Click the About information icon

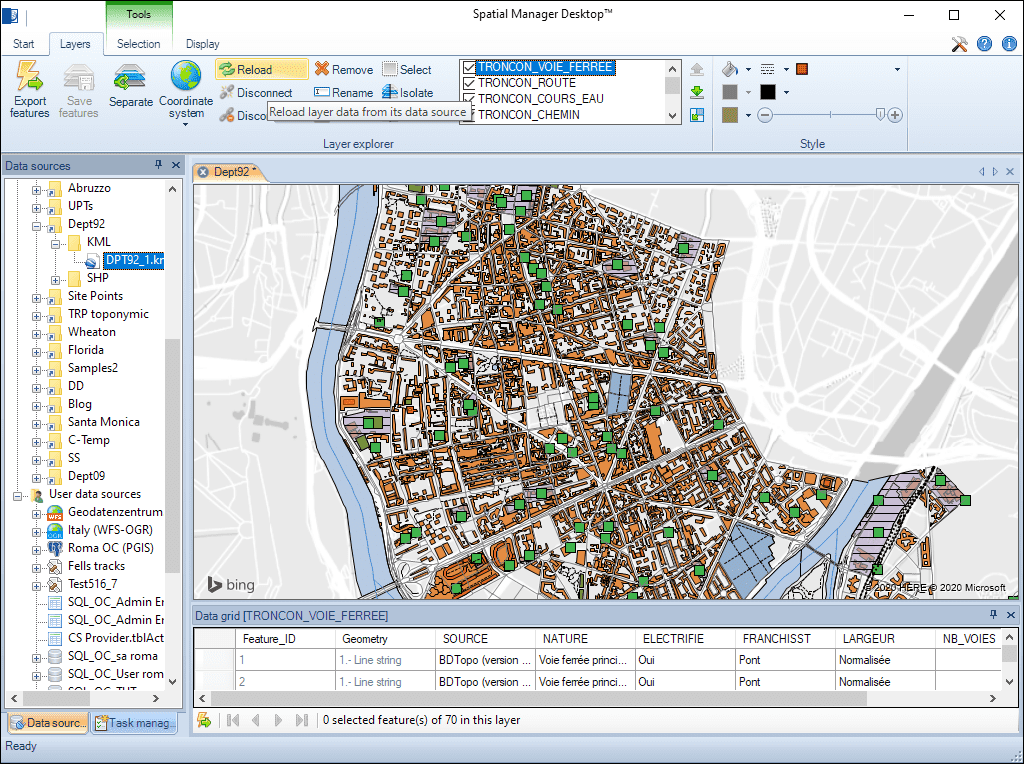(x=1009, y=44)
